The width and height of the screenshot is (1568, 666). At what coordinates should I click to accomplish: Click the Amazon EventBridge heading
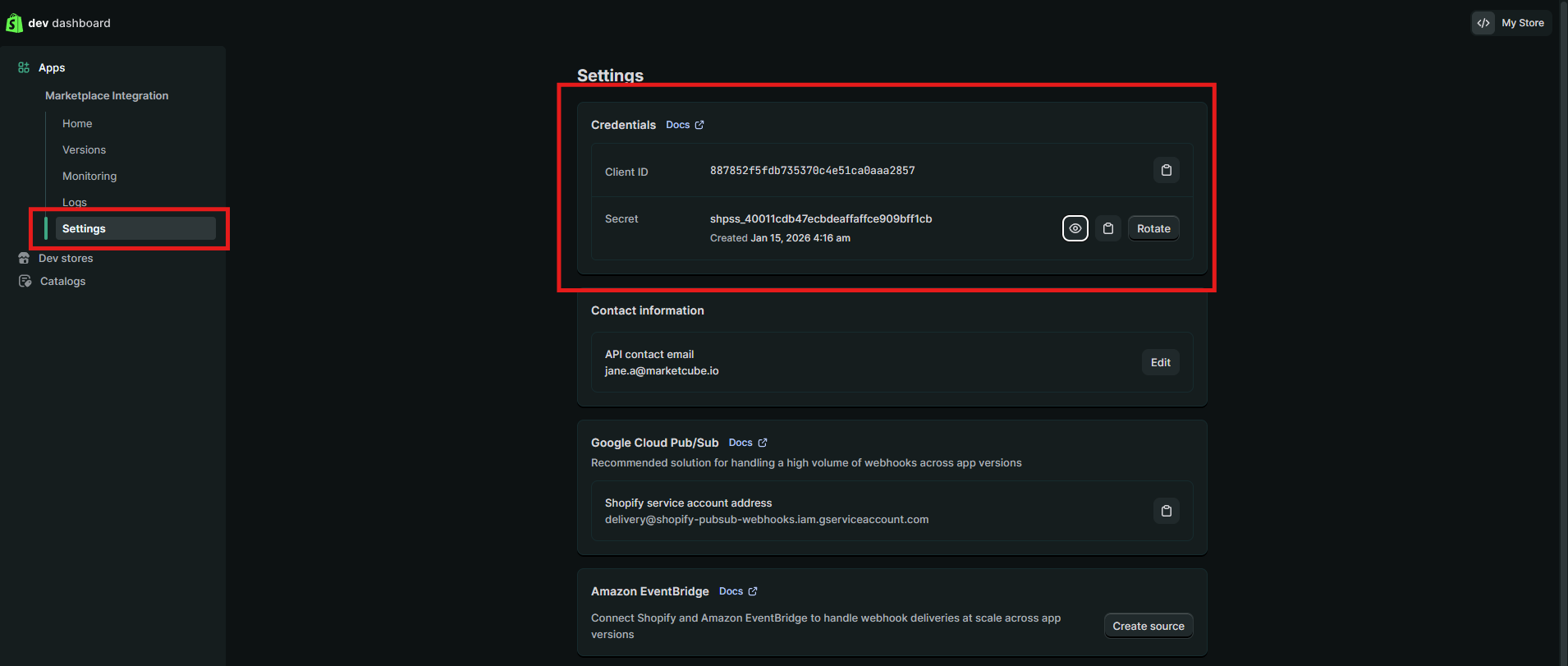pyautogui.click(x=650, y=591)
